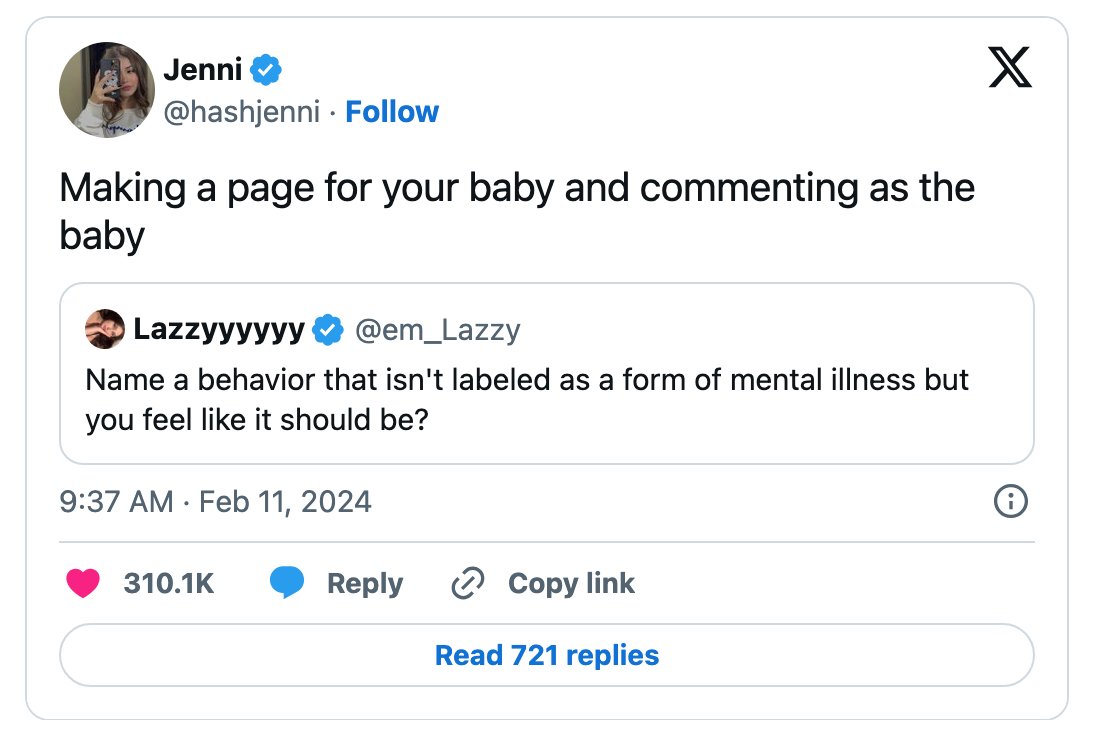Follow the @hashjenni account
Viewport: 1093px width, 742px height.
pos(392,112)
